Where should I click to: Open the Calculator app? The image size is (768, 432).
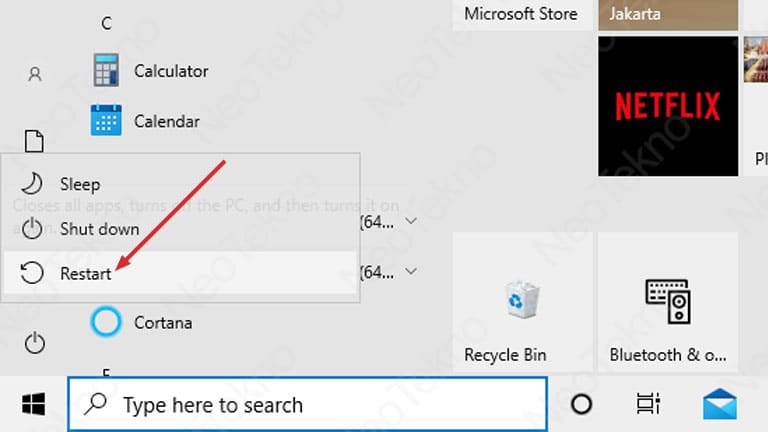pyautogui.click(x=150, y=71)
